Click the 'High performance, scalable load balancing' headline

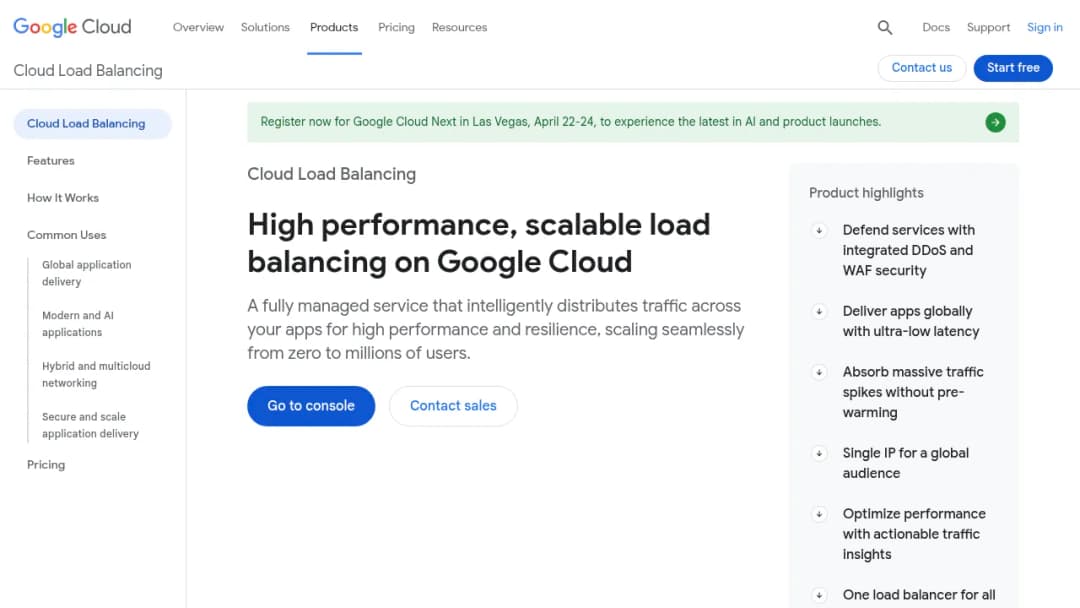pos(479,244)
